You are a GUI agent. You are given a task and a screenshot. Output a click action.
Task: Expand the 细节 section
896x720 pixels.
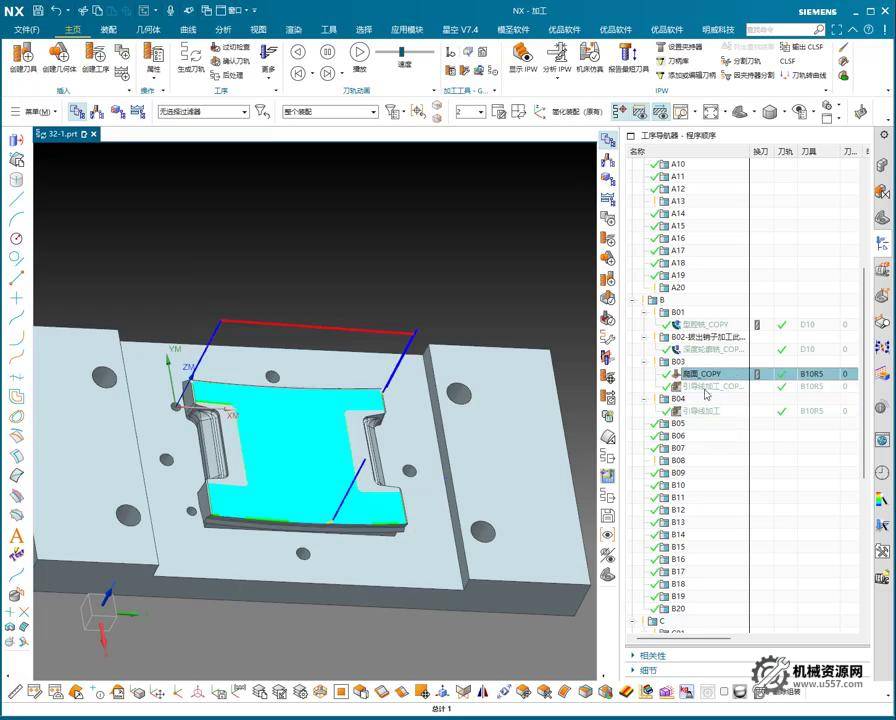647,670
